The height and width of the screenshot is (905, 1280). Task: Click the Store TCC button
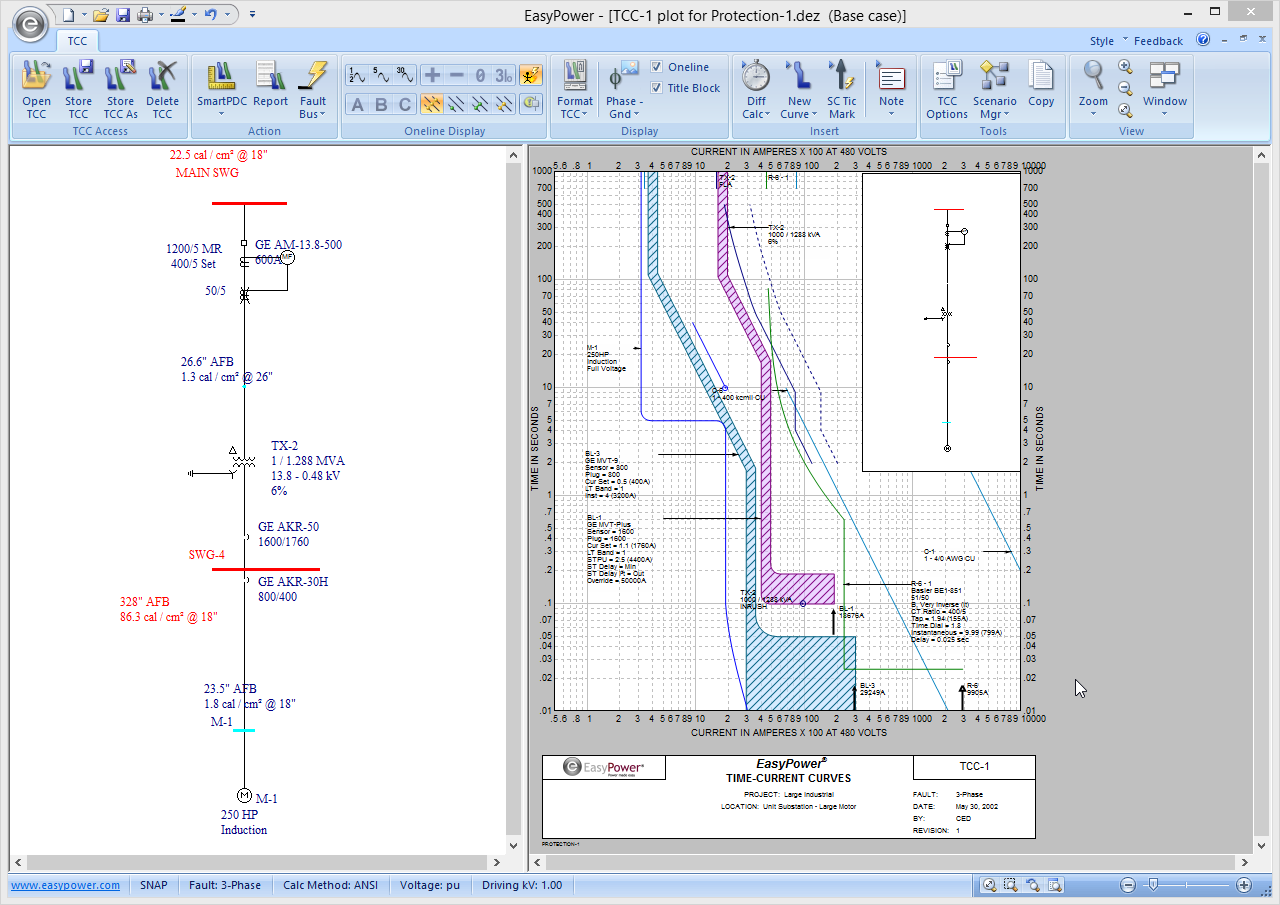point(78,89)
